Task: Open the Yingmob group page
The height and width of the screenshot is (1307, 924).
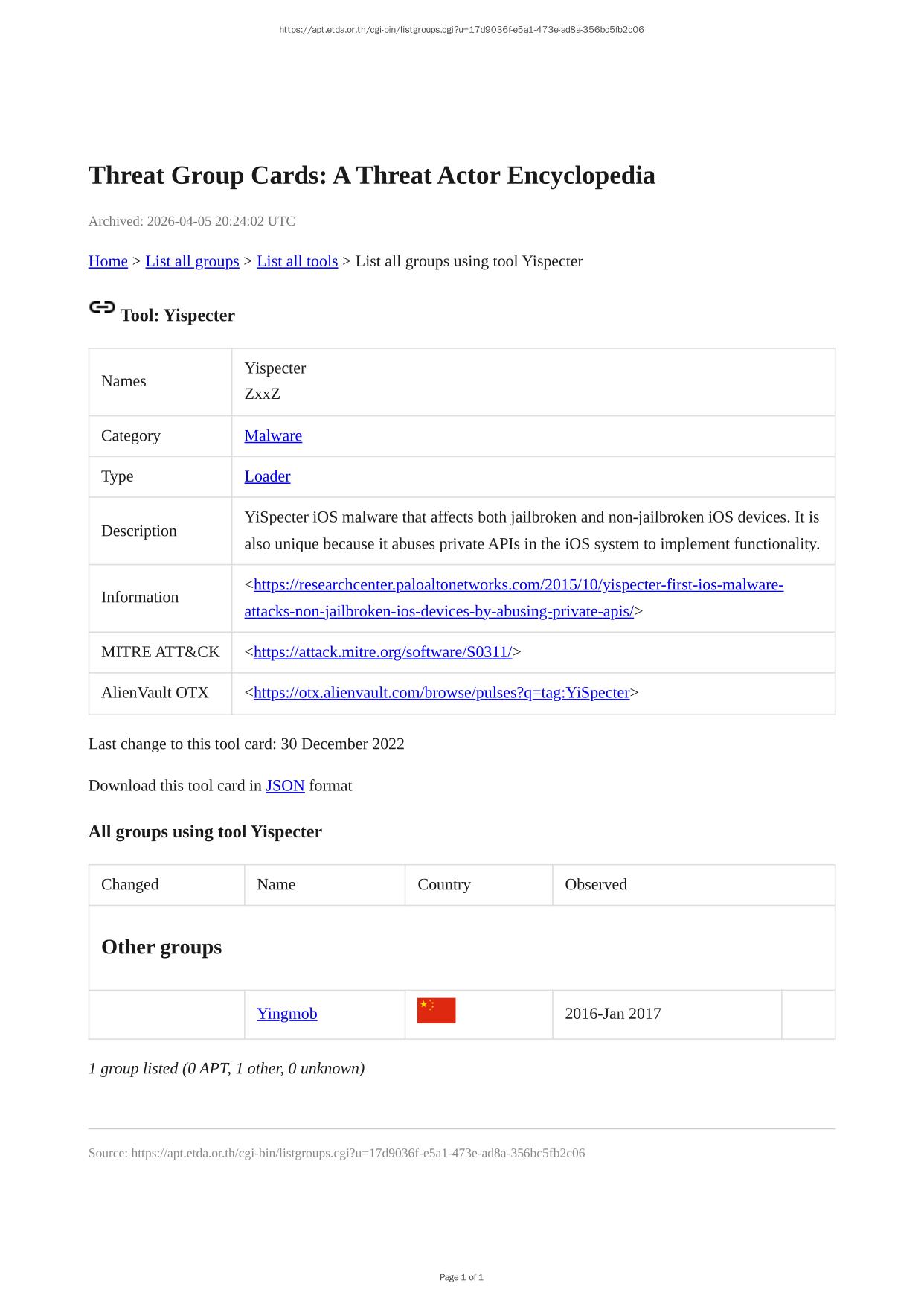Action: click(286, 1014)
